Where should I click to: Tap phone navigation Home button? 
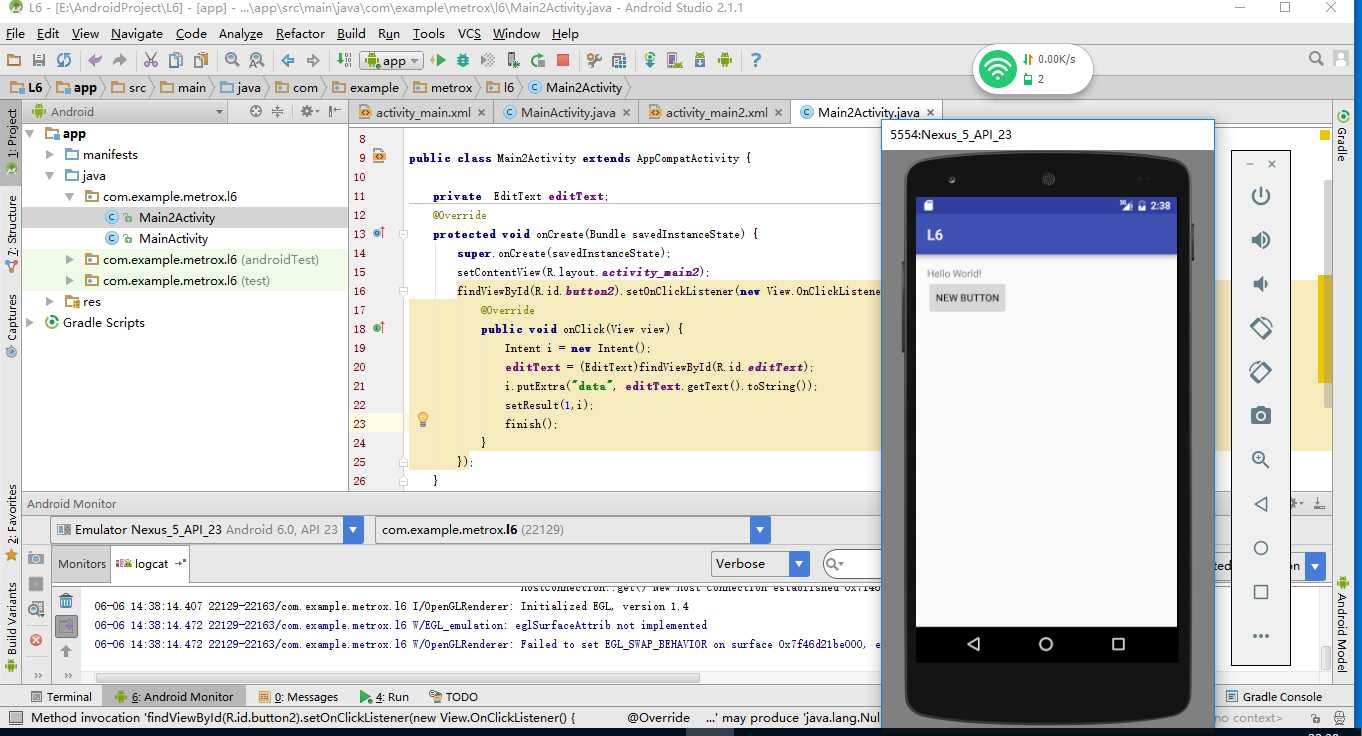1046,645
